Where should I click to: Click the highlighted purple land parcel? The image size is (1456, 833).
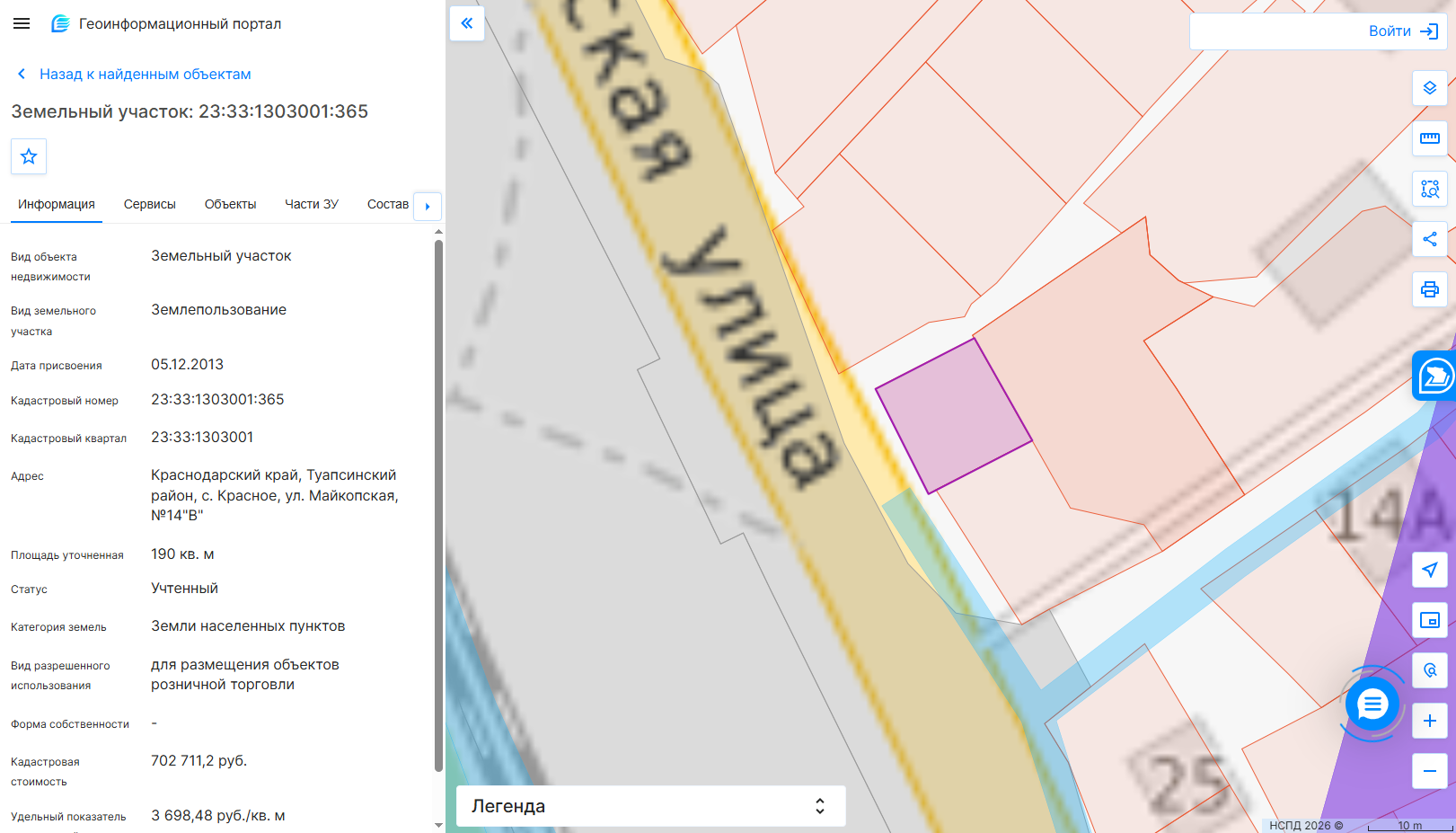click(x=953, y=415)
